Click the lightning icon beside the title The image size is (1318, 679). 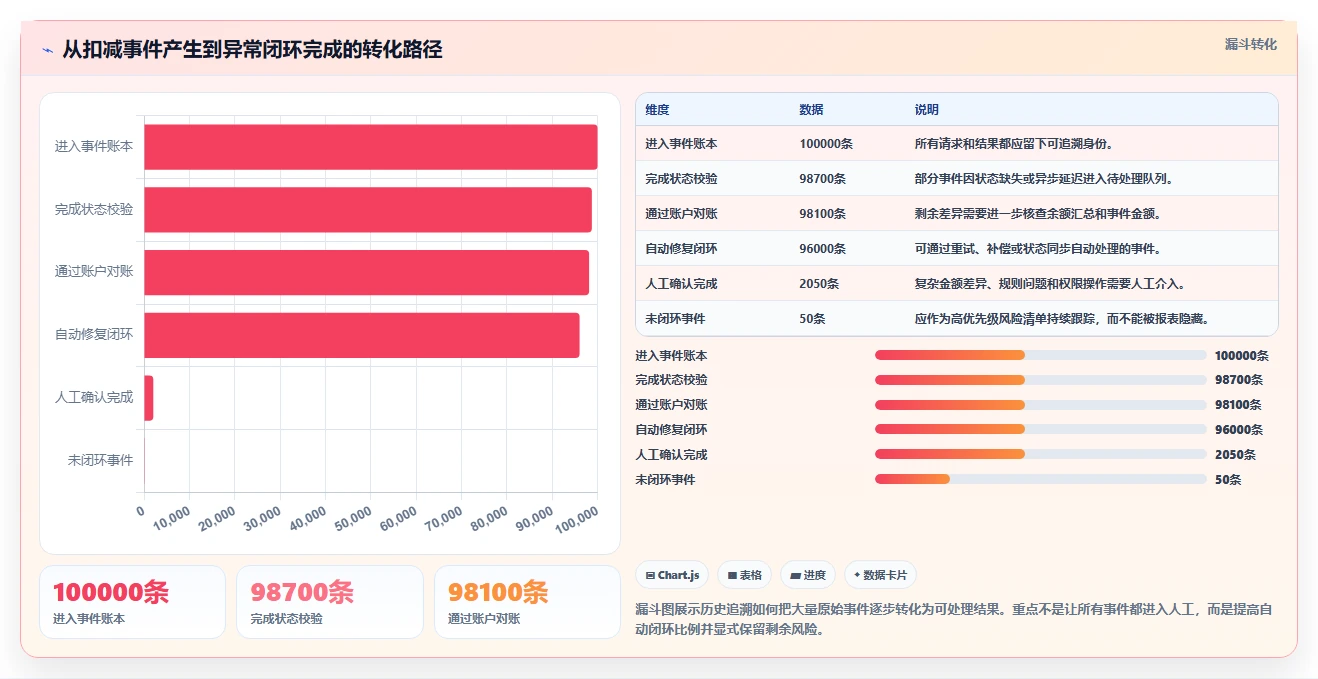[47, 50]
